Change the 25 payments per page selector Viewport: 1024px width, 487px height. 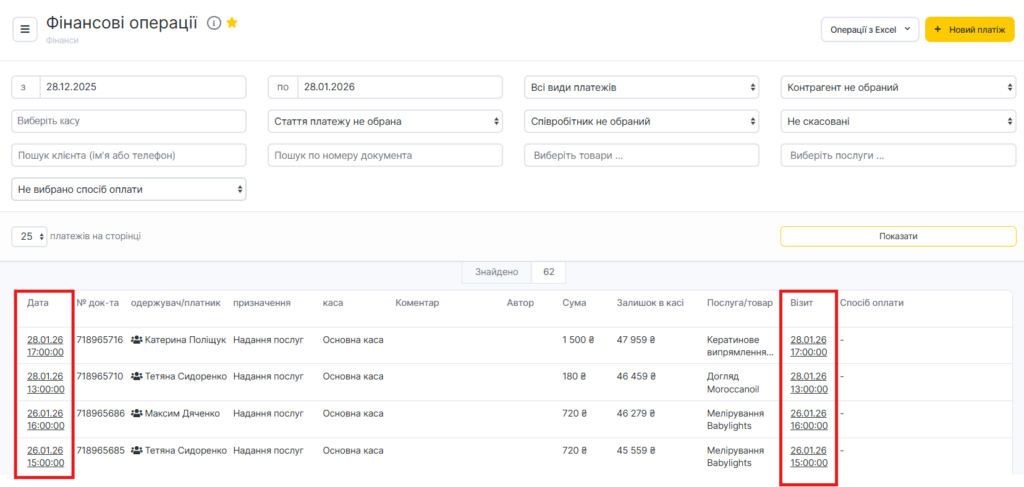click(30, 236)
